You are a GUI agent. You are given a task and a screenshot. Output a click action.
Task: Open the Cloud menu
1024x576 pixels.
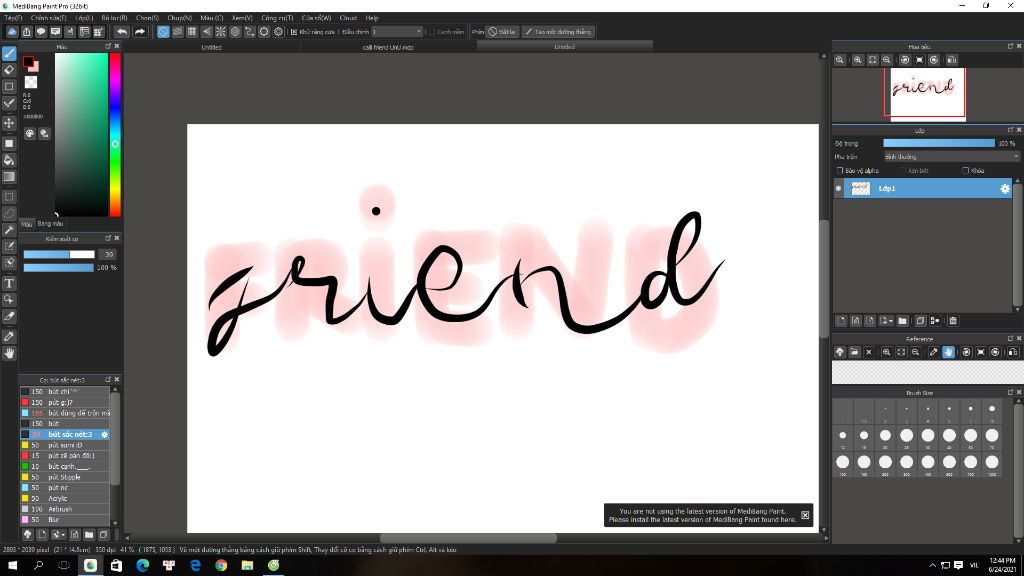[348, 18]
